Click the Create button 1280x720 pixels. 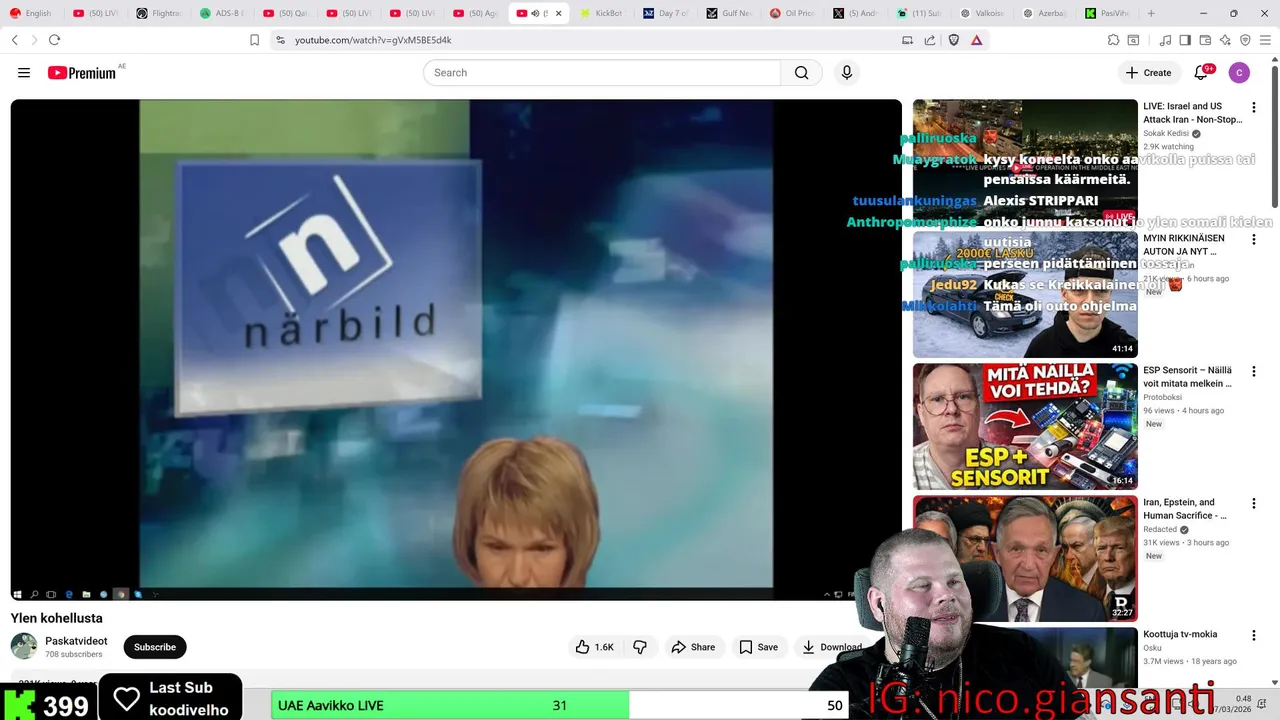(x=1148, y=73)
